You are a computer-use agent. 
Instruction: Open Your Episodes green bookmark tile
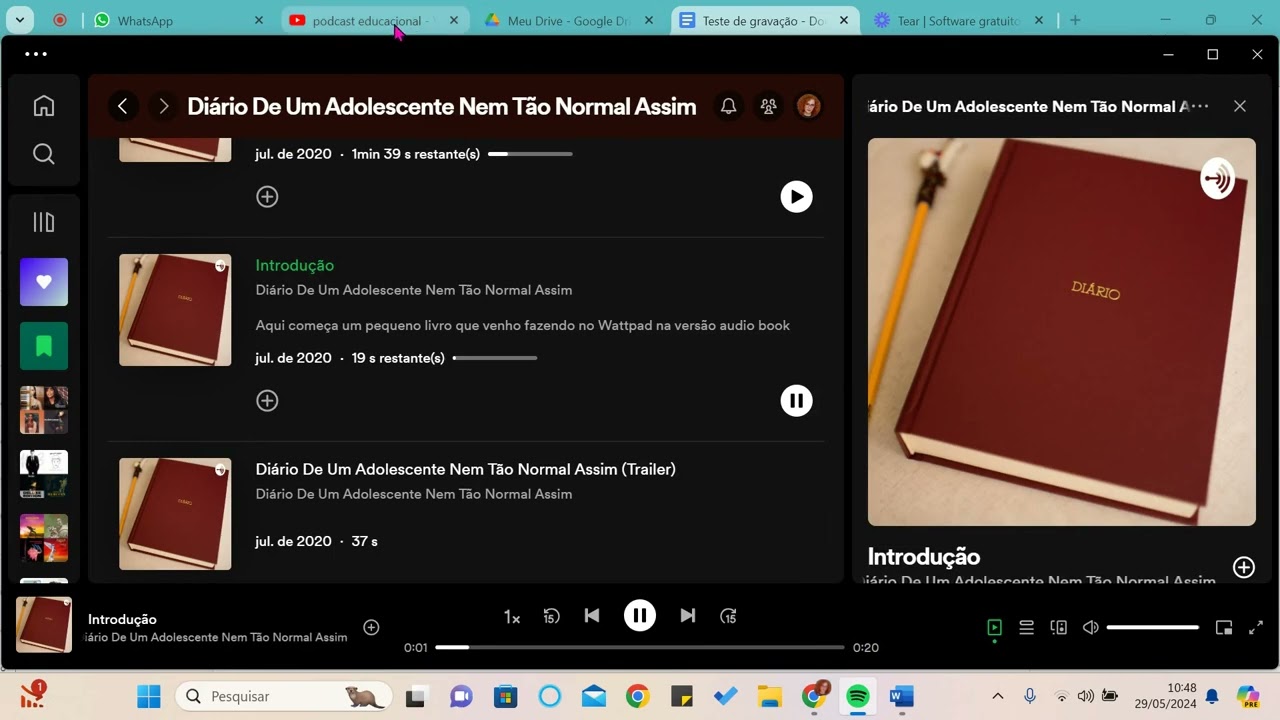44,346
